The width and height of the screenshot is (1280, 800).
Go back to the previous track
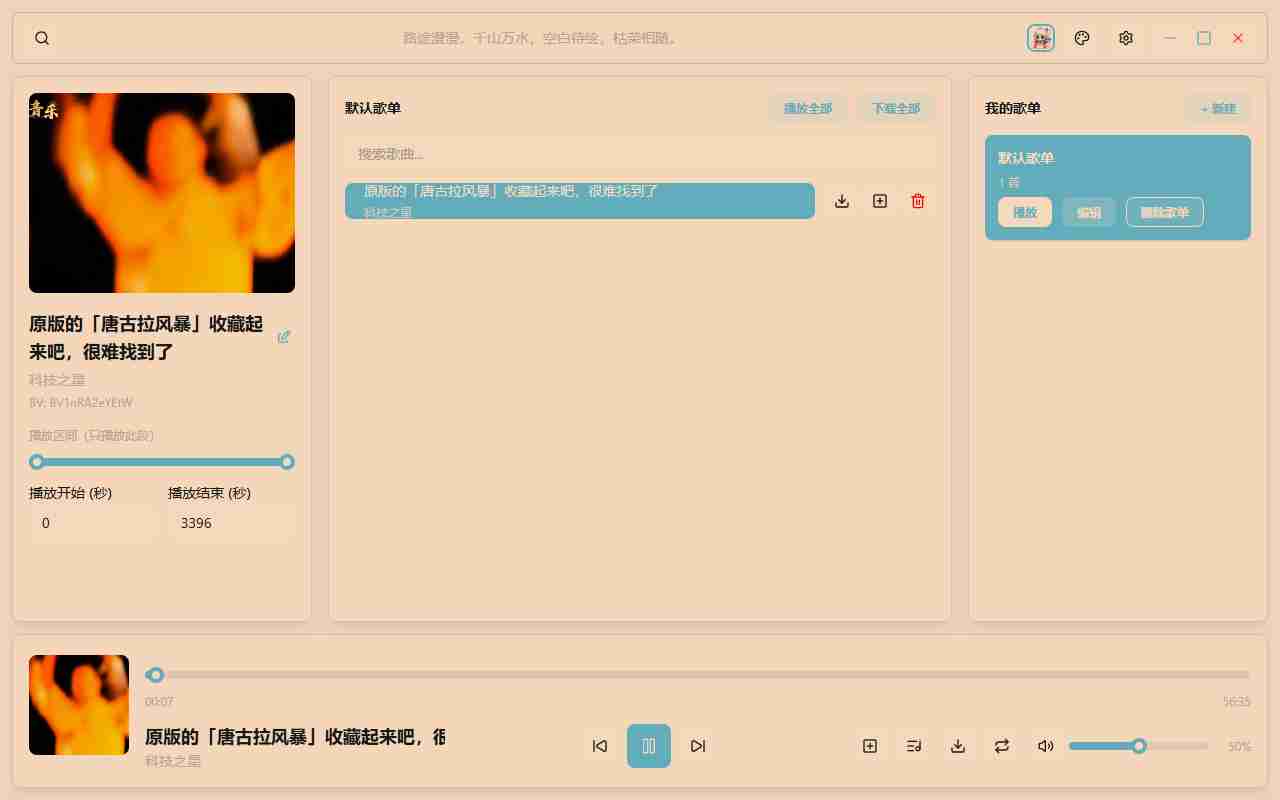(x=600, y=746)
